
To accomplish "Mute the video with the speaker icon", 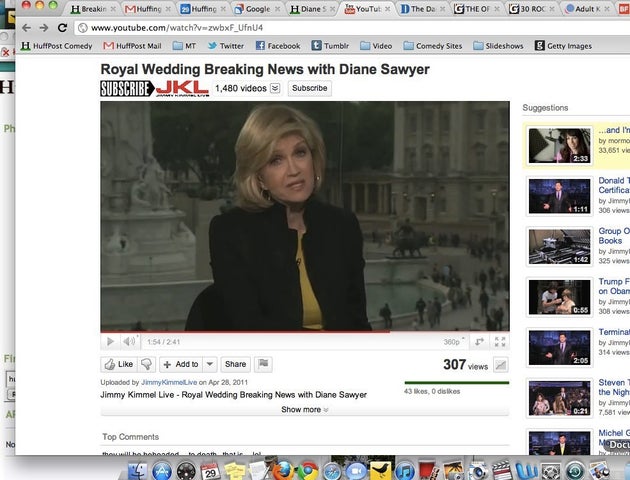I will click(x=129, y=342).
